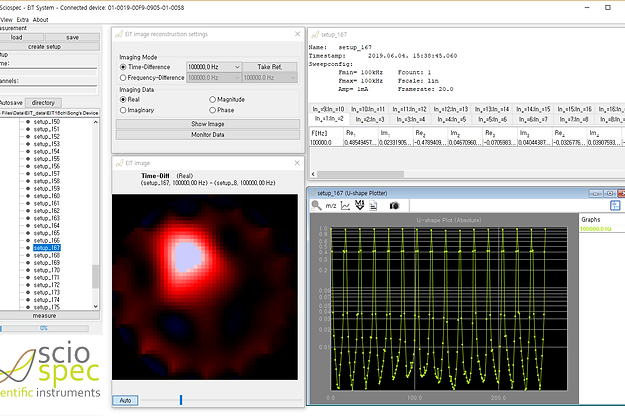This screenshot has height=416, width=625.
Task: Click the line chart icon in plotter toolbar
Action: click(346, 205)
